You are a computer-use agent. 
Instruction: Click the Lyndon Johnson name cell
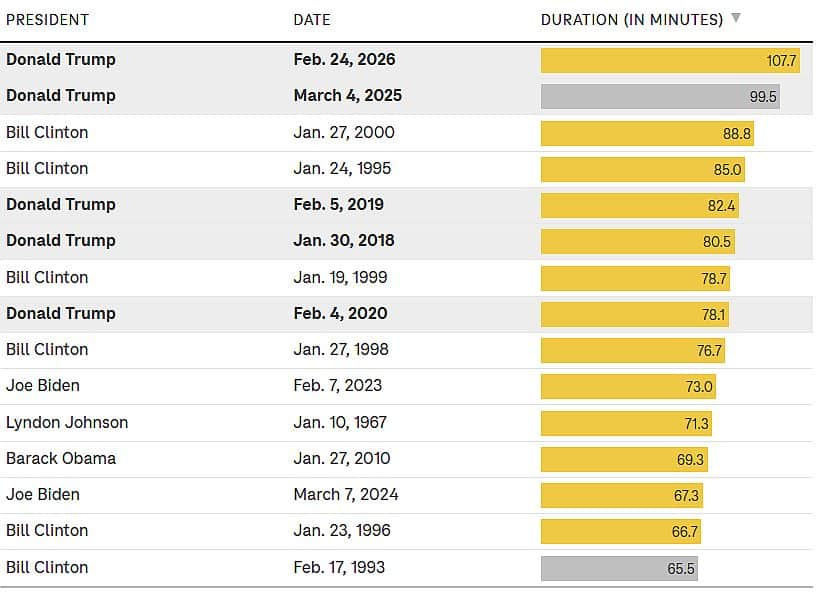(x=67, y=423)
